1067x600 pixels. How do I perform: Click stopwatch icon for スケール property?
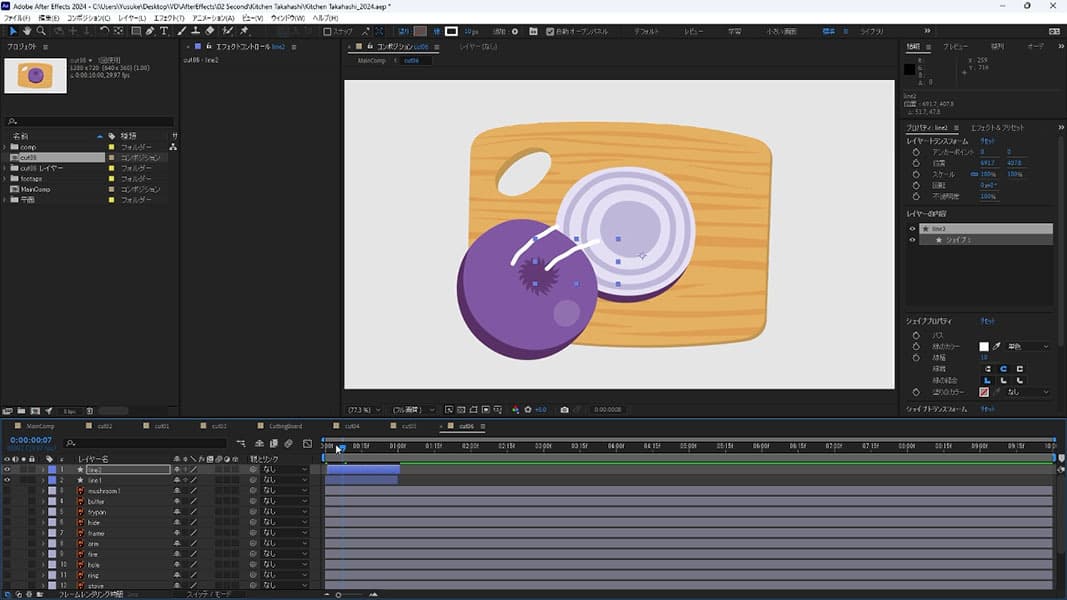coord(915,174)
